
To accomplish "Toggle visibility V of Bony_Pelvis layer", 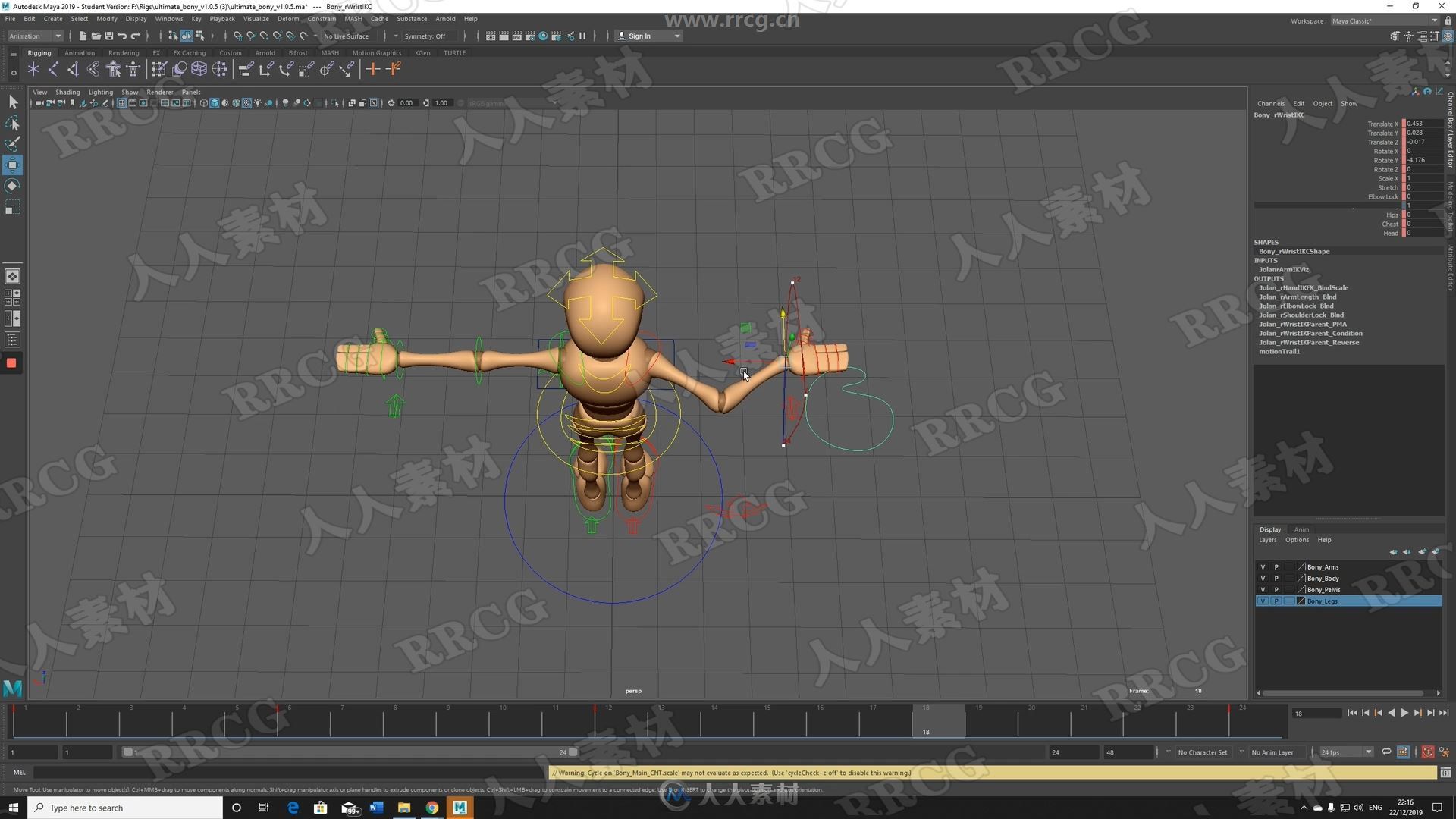I will pos(1263,590).
